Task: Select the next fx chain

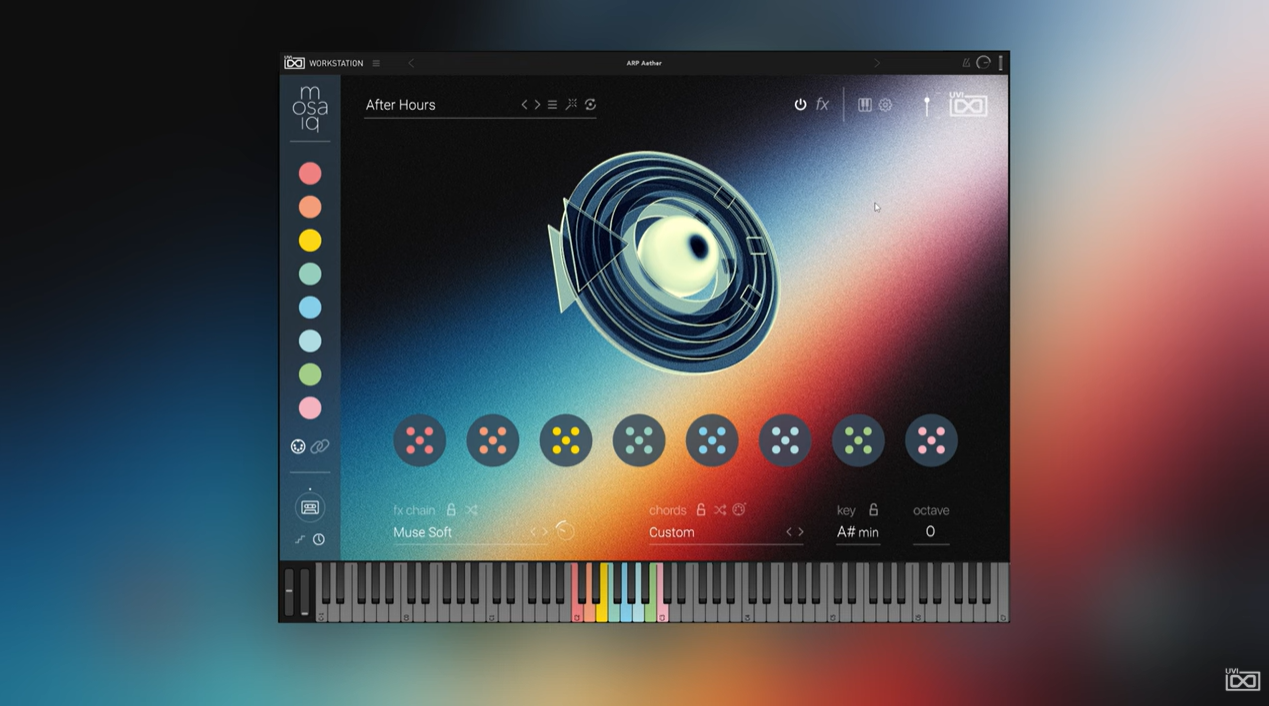Action: click(x=546, y=532)
